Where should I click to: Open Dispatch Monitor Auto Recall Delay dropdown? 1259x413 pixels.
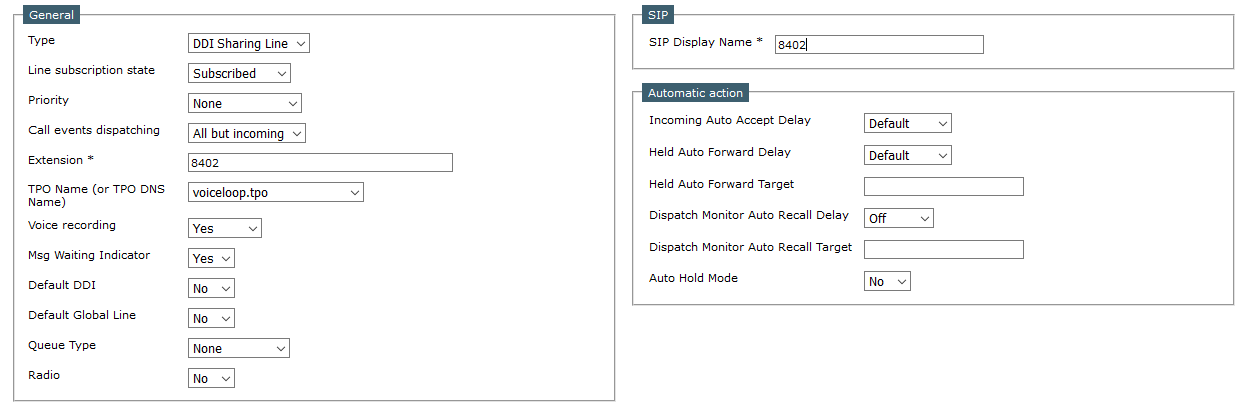899,218
